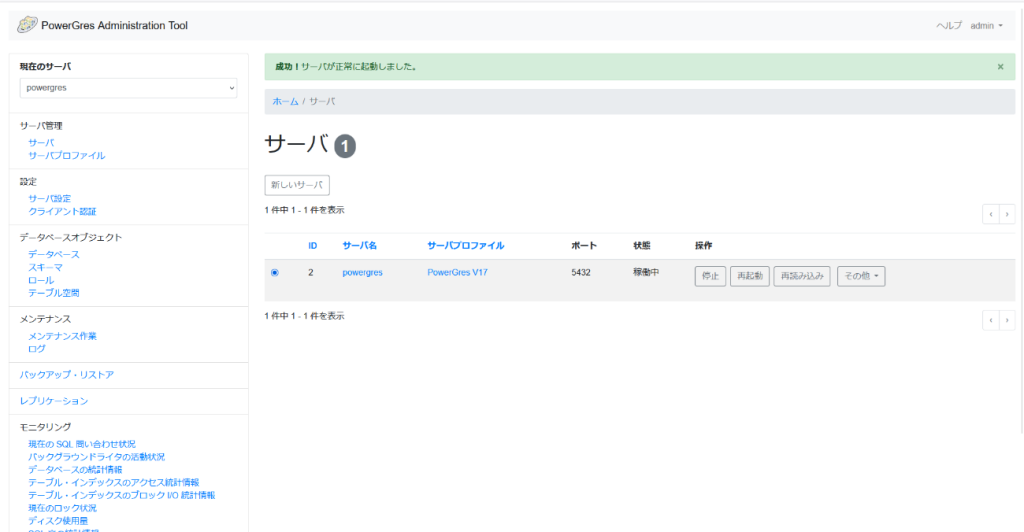
Task: Click the server count badge 1
Action: [345, 146]
